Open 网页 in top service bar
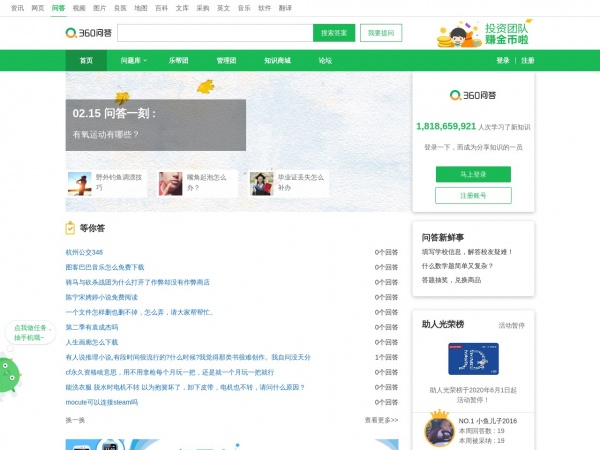The height and width of the screenshot is (450, 600). 38,8
